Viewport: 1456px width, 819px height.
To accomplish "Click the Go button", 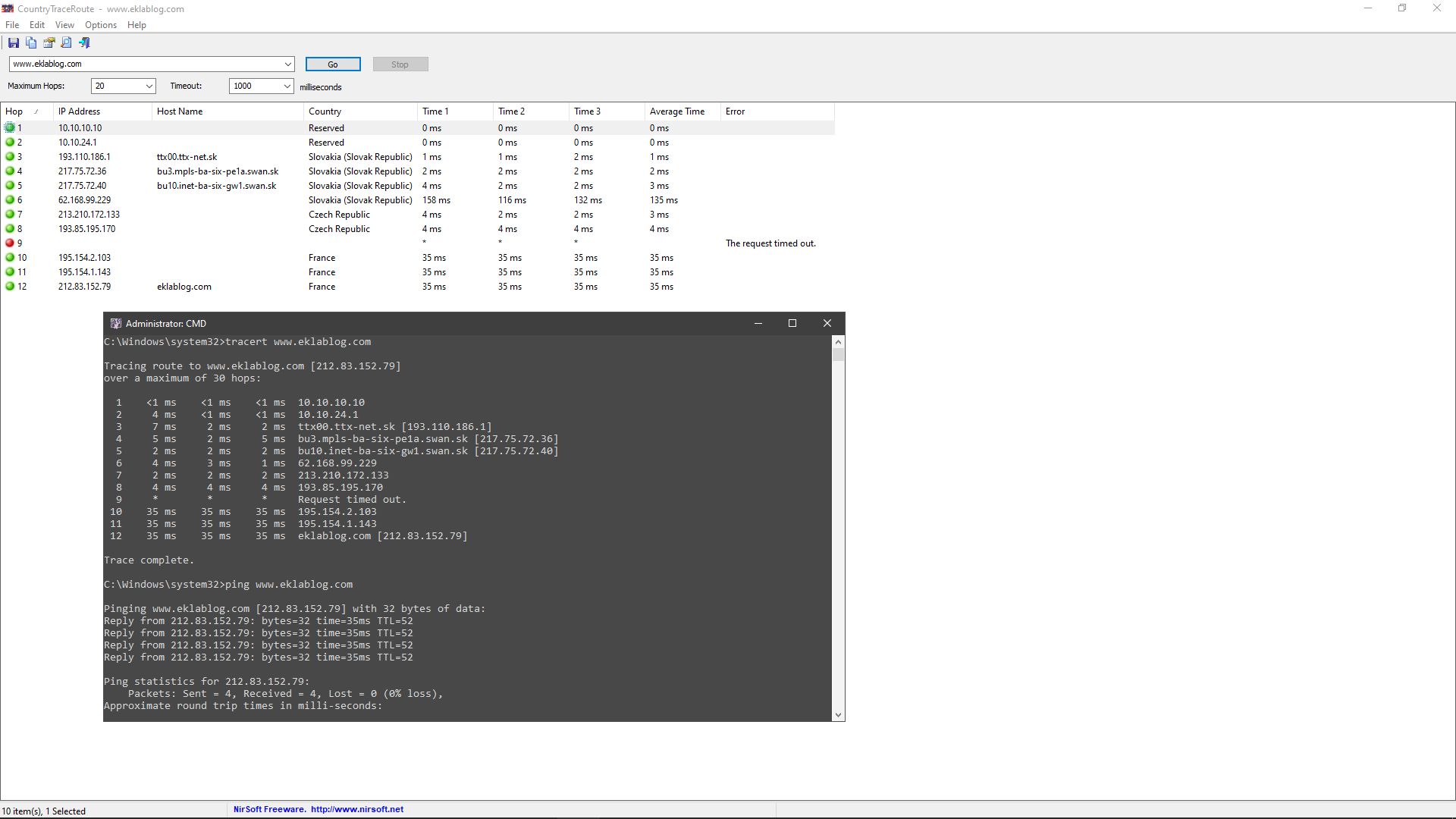I will pos(333,64).
